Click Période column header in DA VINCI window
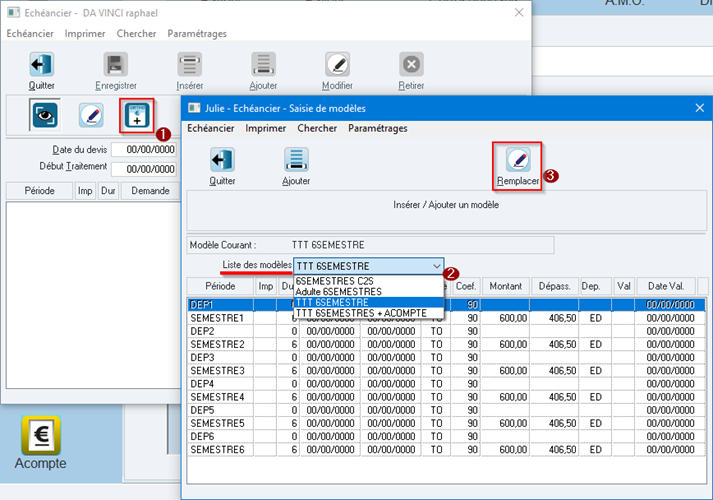Viewport: 713px width, 500px height. 40,191
